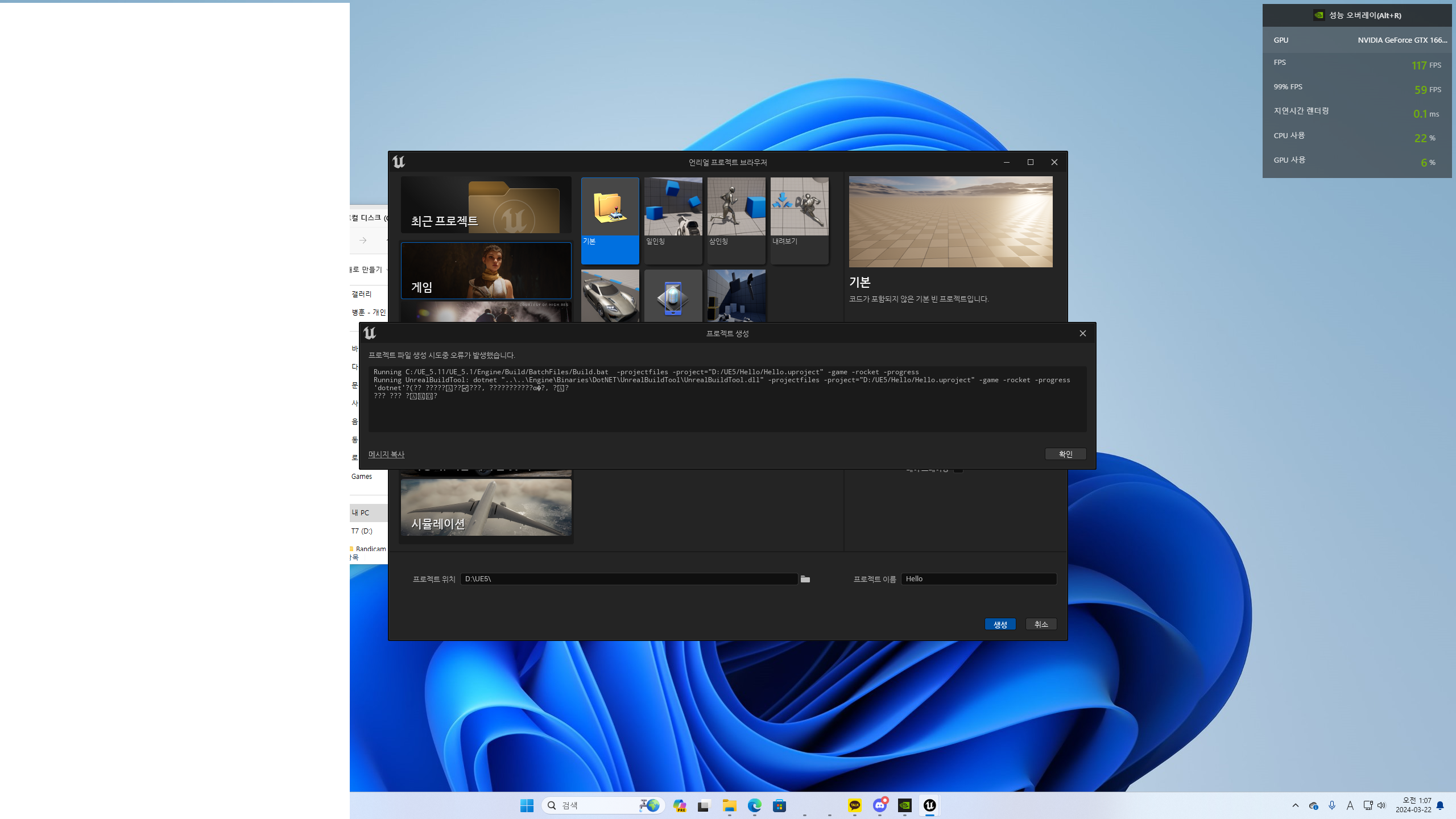
Task: Select the film category card below 게임
Action: 486,312
